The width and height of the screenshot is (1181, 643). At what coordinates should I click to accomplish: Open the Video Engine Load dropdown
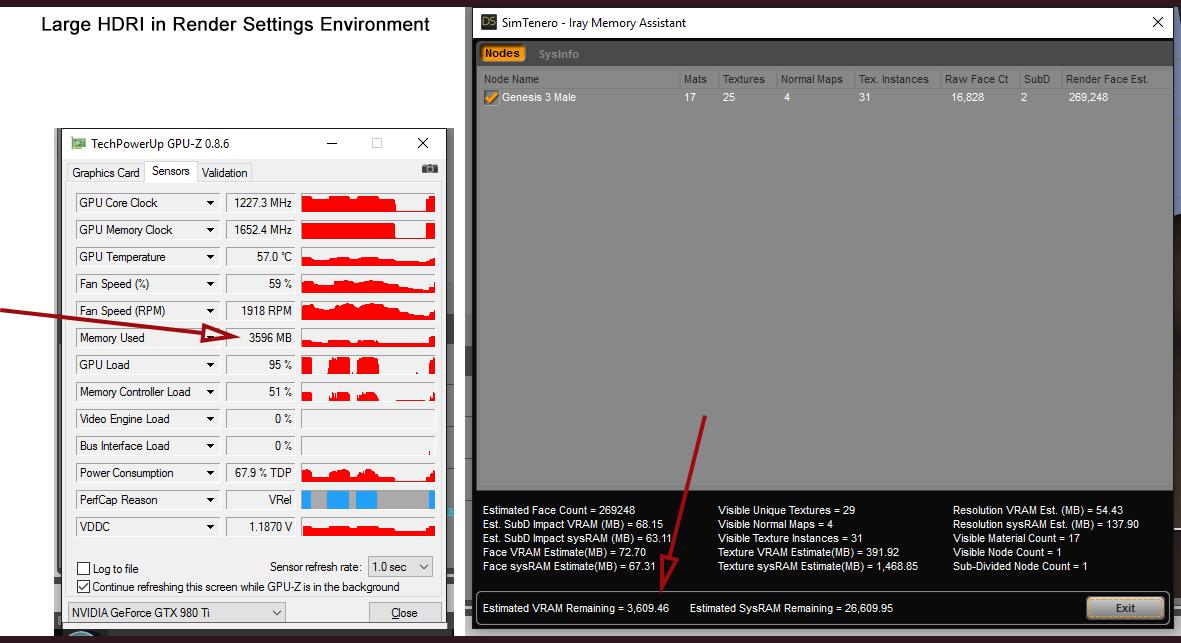pyautogui.click(x=210, y=419)
